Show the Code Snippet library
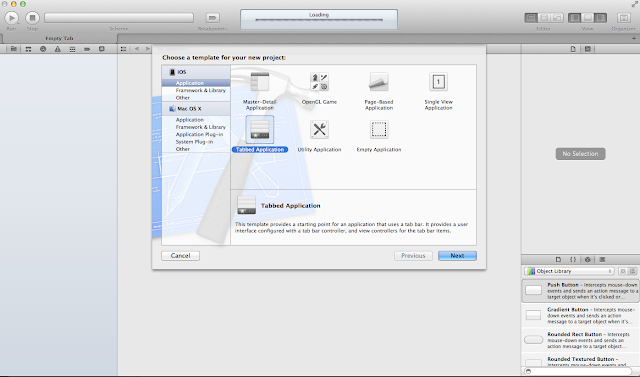The height and width of the screenshot is (377, 640). 573,259
